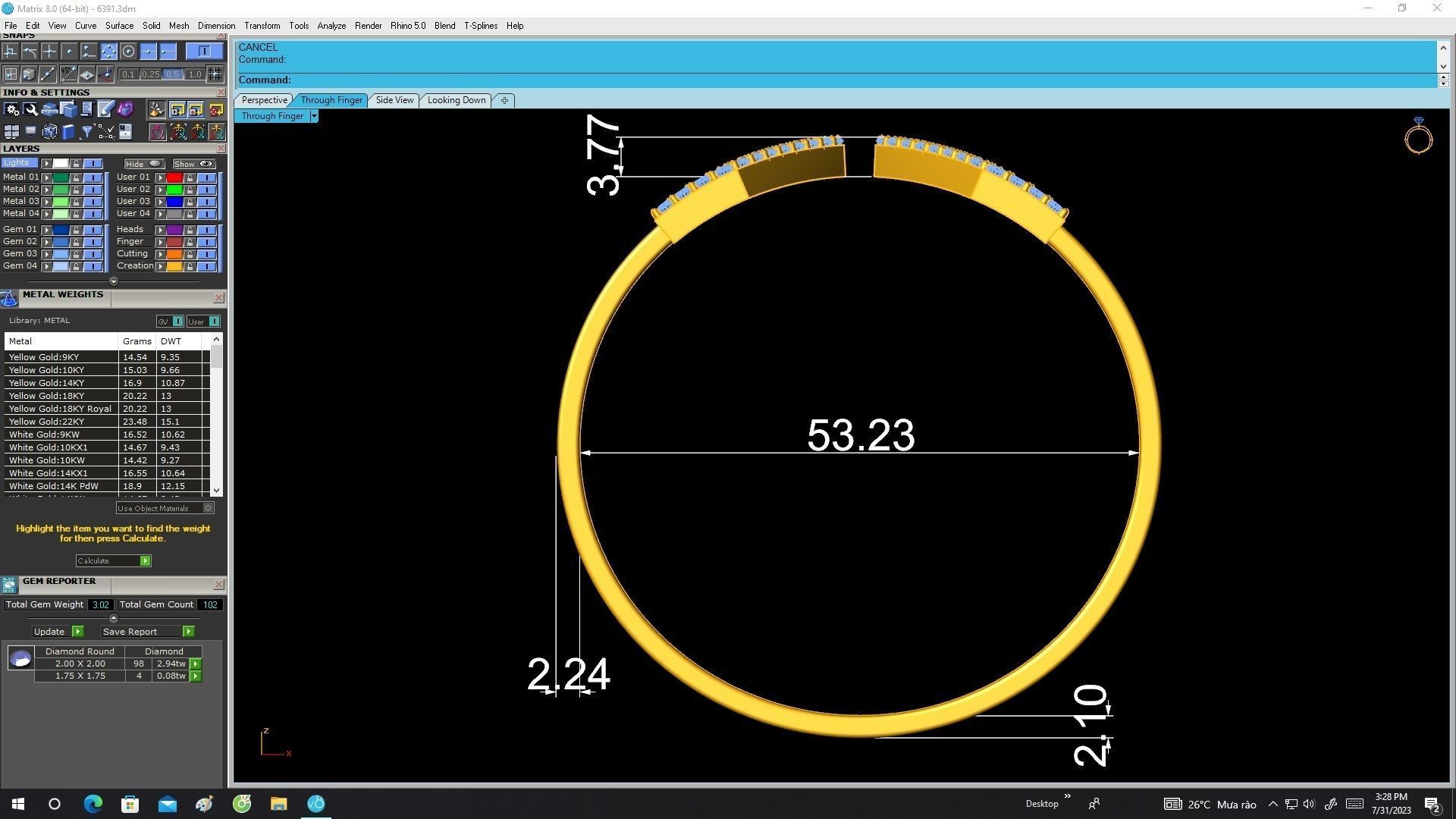
Task: Click the Creation yellow color swatch
Action: tap(174, 266)
